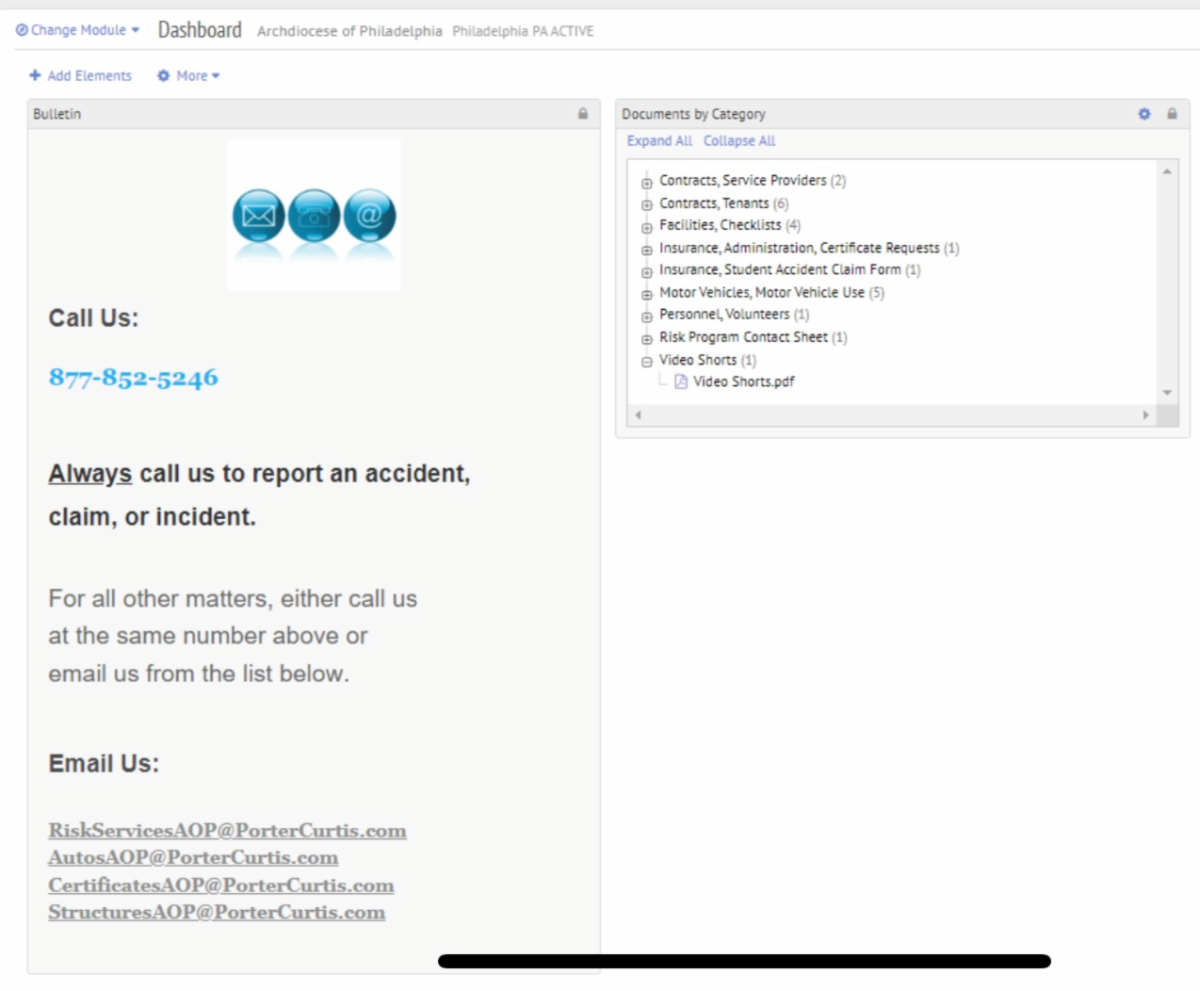Expand the Contracts, Service Providers category
This screenshot has height=991, width=1200.
(x=646, y=182)
